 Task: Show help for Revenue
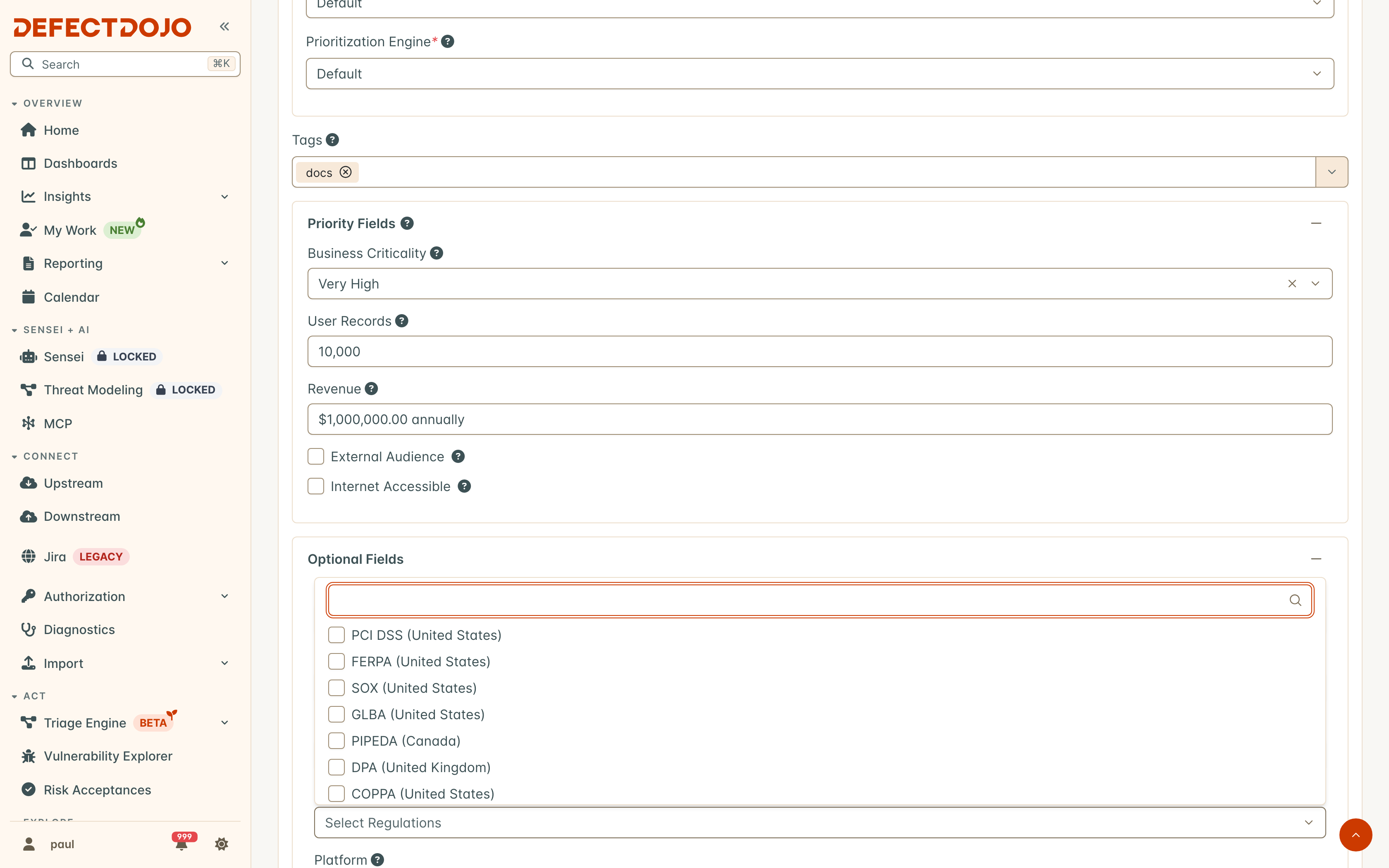coord(371,389)
